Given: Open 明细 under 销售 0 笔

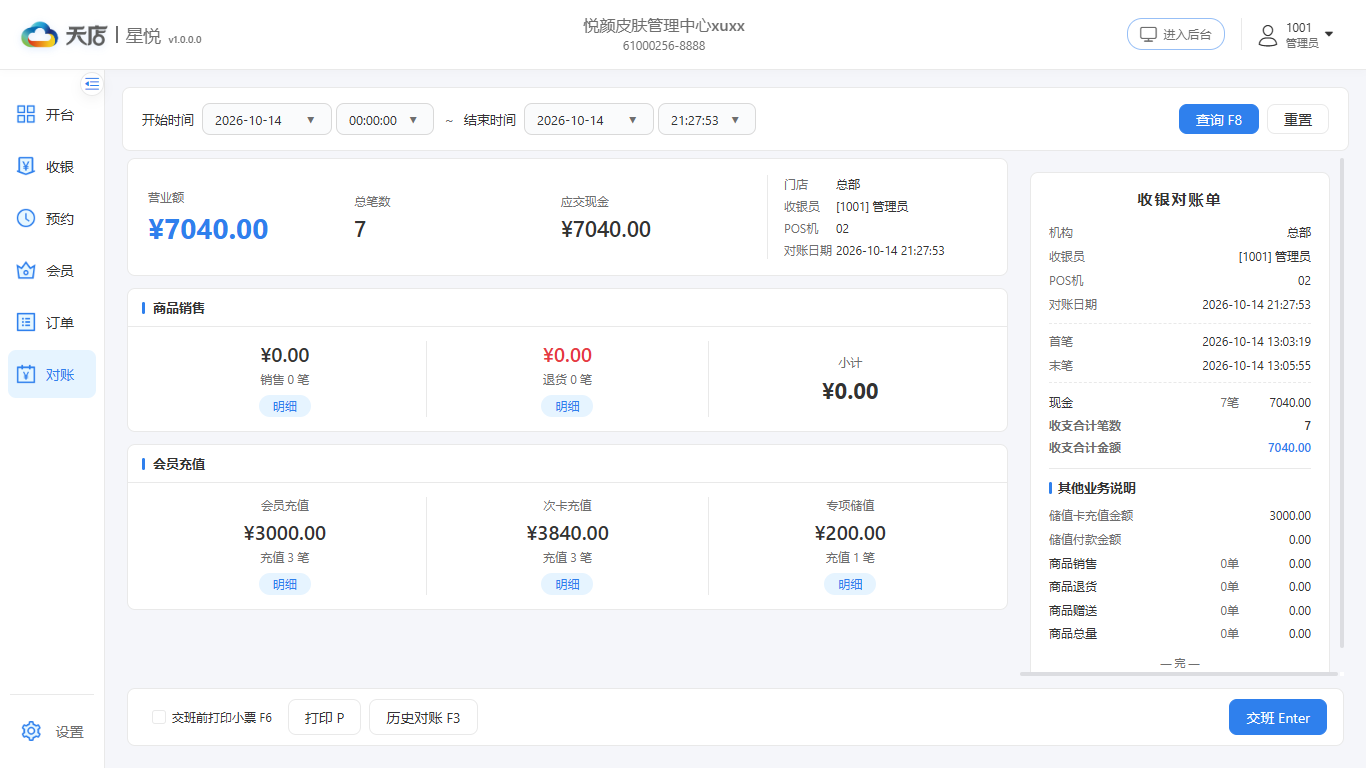Looking at the screenshot, I should (285, 406).
